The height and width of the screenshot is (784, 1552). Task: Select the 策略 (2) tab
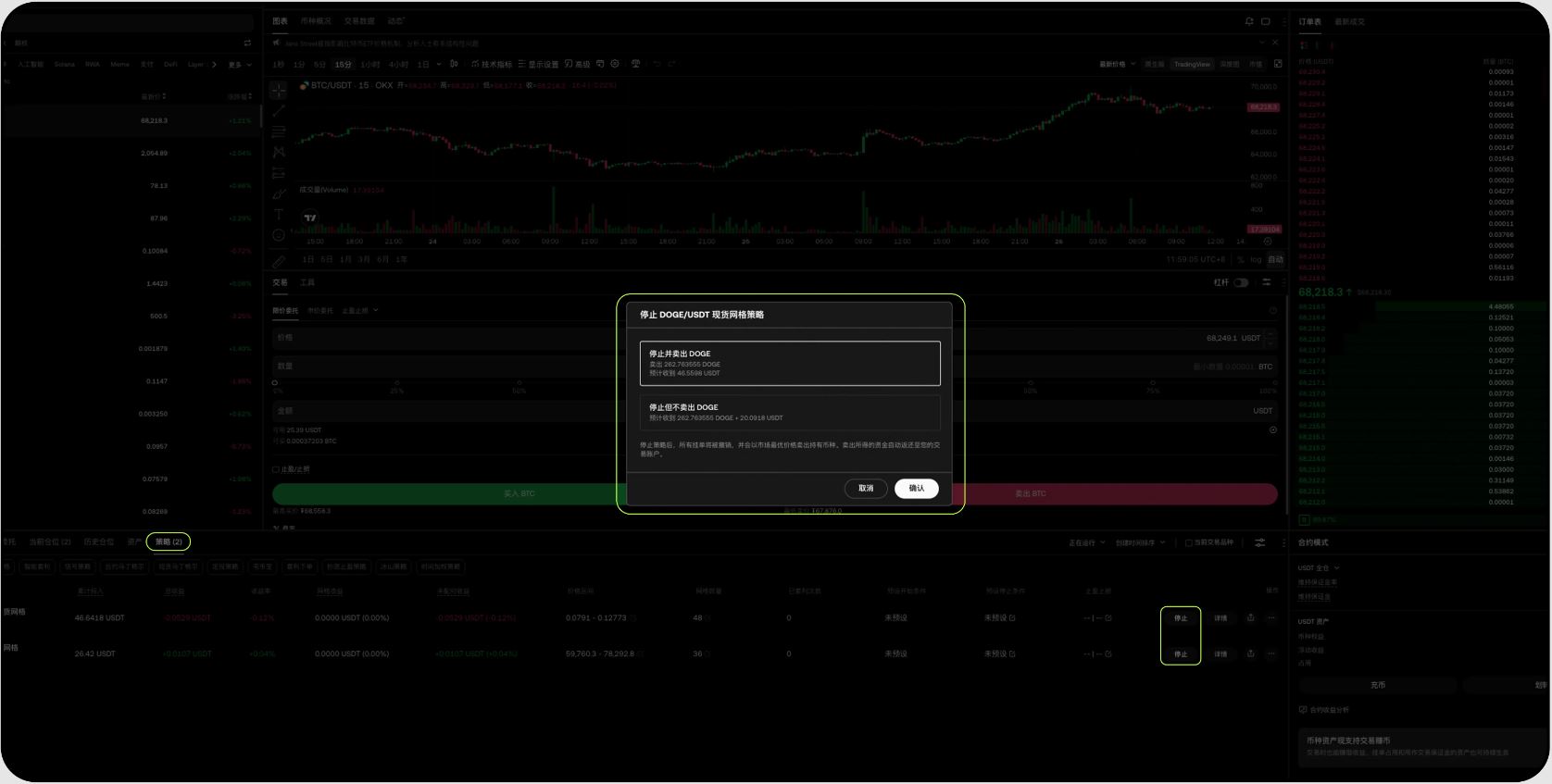point(169,542)
